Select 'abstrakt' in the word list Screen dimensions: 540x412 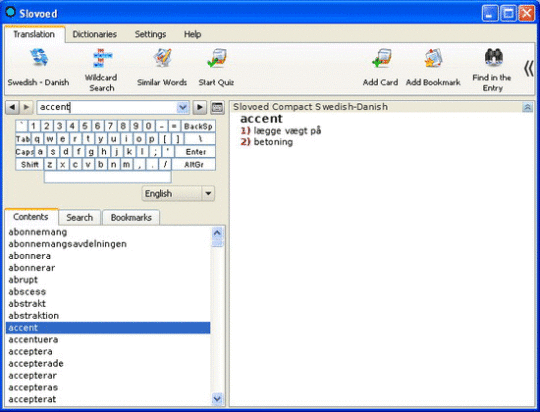tap(107, 304)
